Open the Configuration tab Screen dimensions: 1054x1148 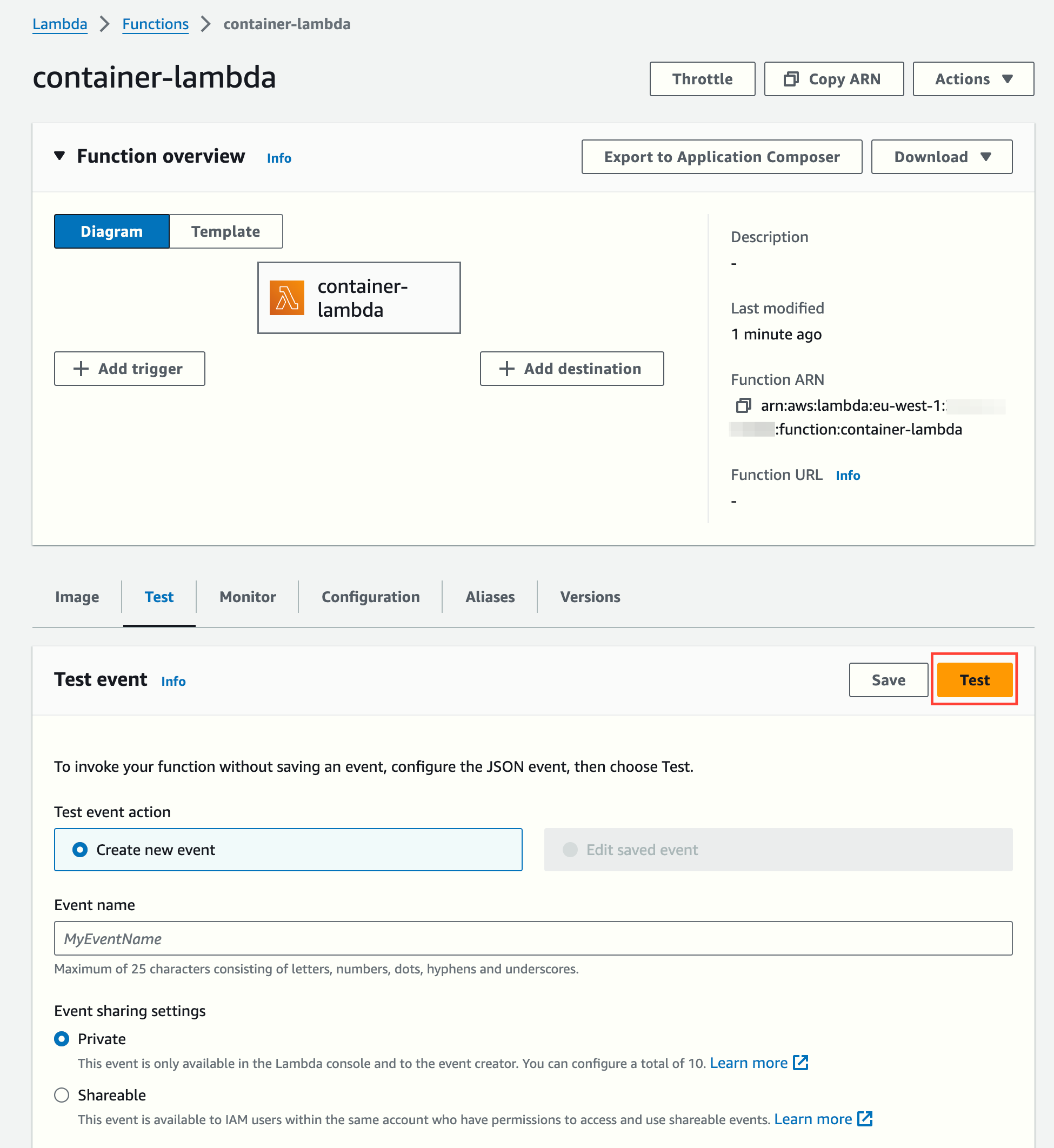pos(370,597)
